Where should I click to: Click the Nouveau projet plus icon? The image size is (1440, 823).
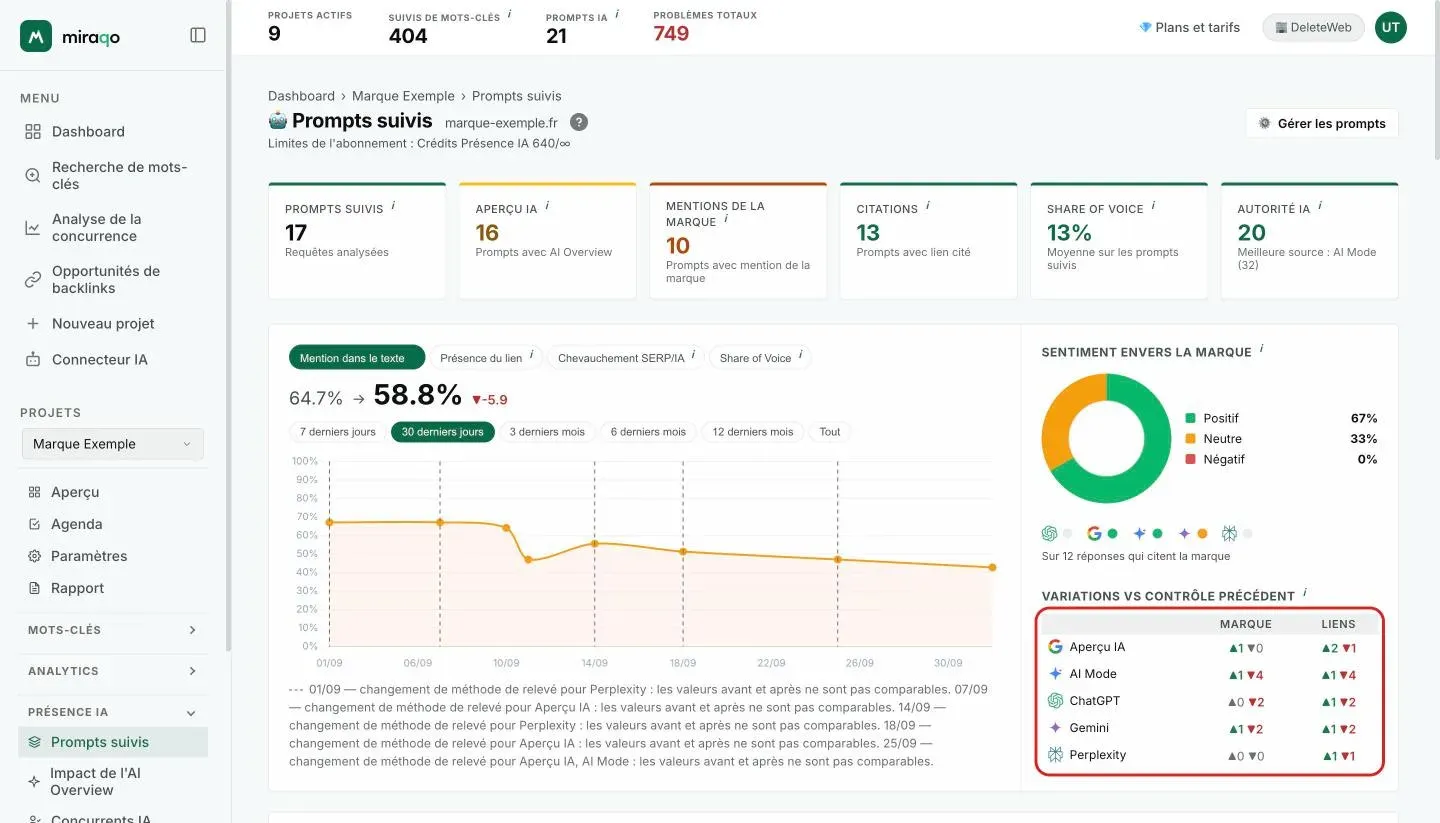point(33,324)
